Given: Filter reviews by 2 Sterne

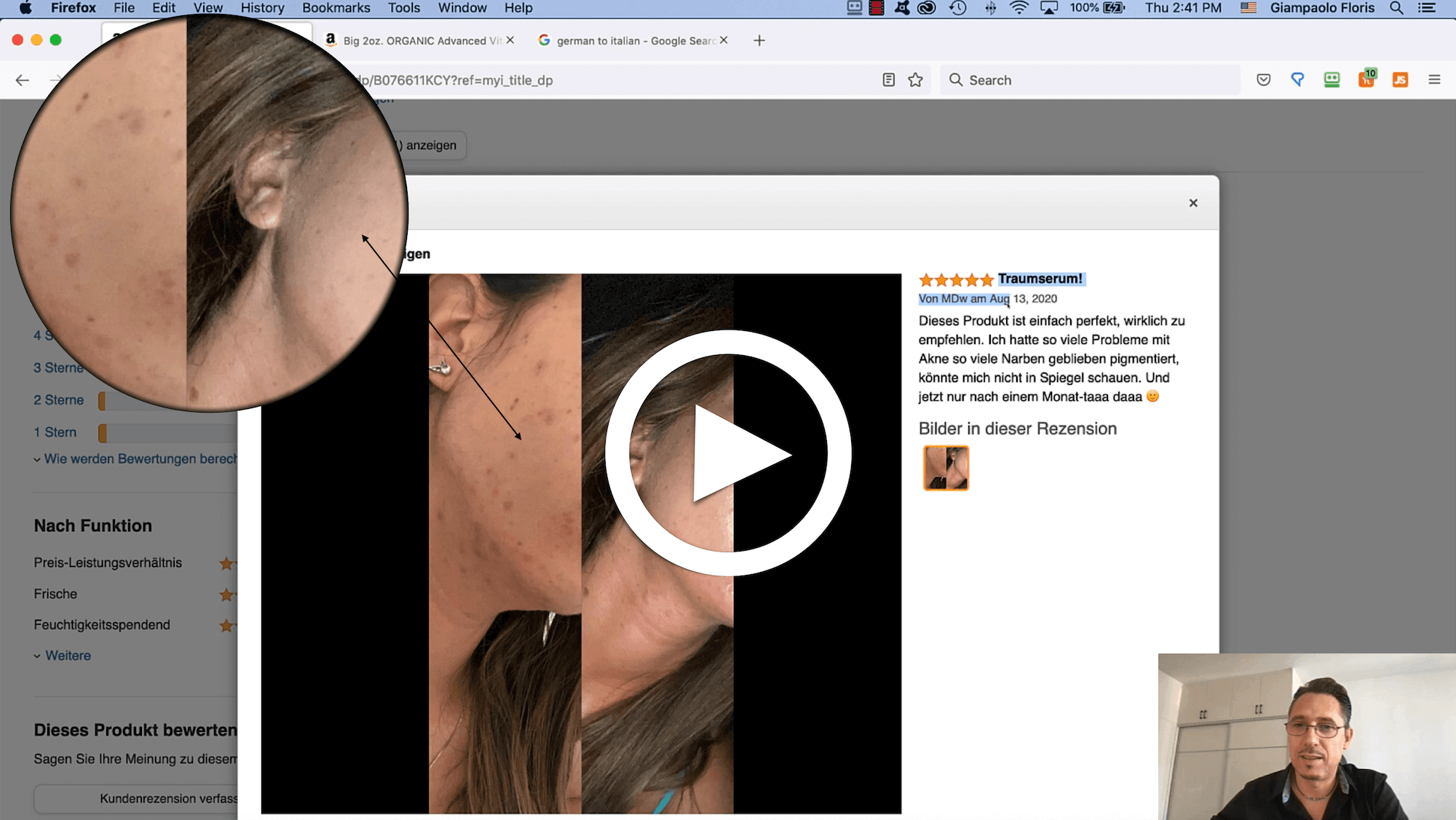Looking at the screenshot, I should [58, 400].
